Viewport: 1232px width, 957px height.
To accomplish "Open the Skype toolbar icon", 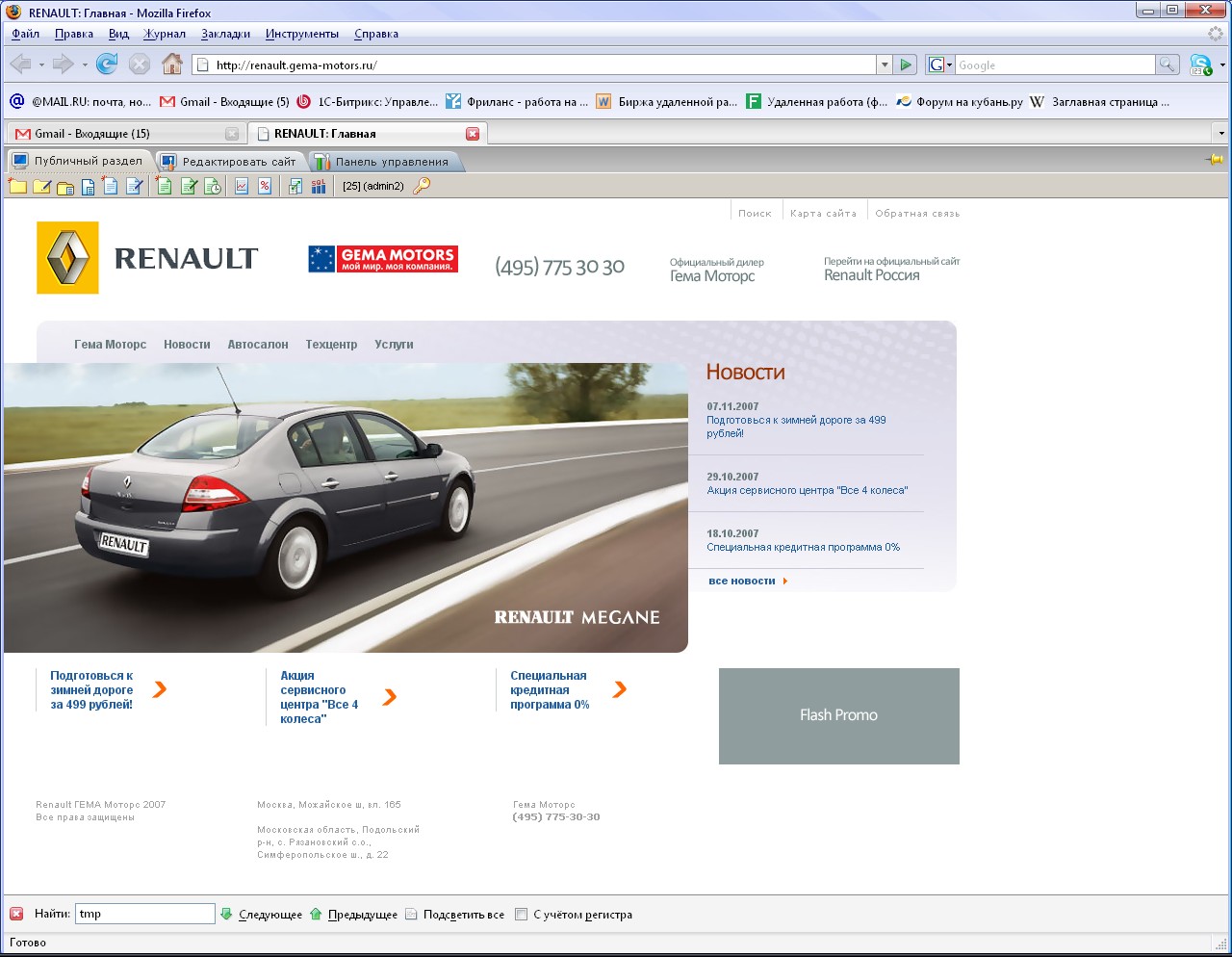I will [1200, 65].
